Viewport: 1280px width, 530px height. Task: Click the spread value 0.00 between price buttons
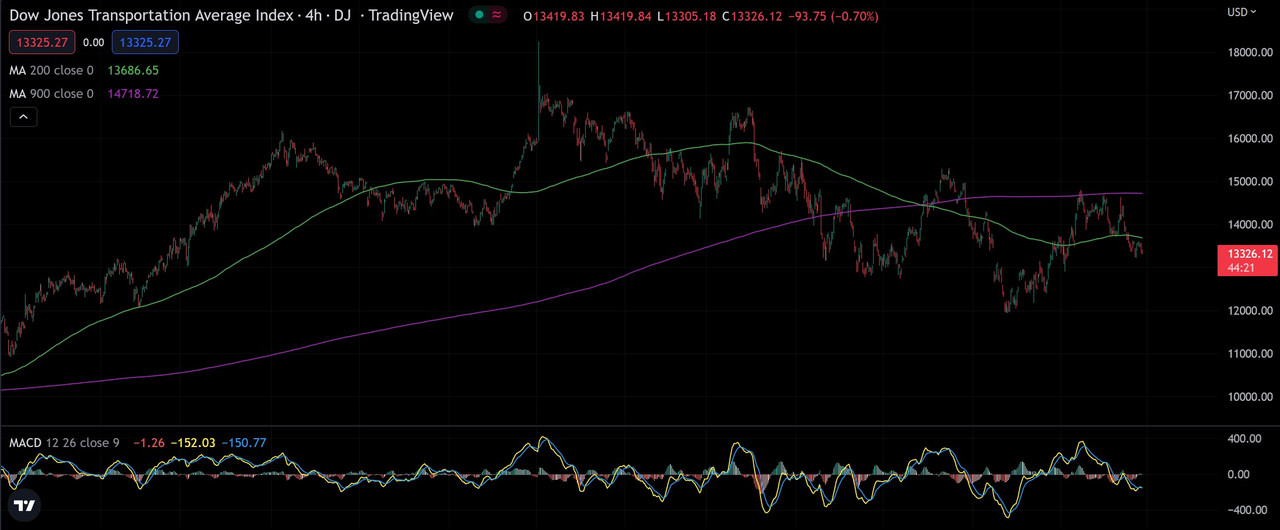point(93,43)
